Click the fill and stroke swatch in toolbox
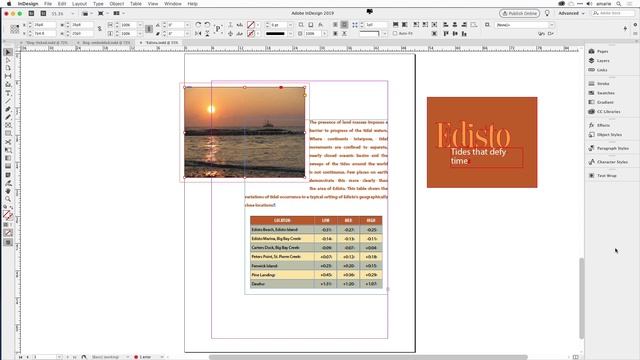 8,215
